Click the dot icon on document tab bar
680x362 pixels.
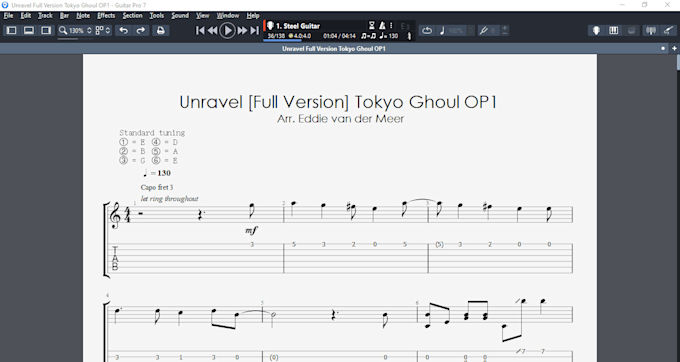coord(663,49)
